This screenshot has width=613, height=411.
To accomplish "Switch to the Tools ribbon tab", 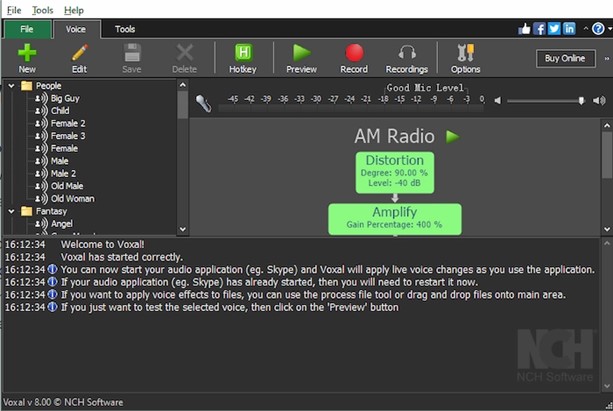I will coord(125,29).
